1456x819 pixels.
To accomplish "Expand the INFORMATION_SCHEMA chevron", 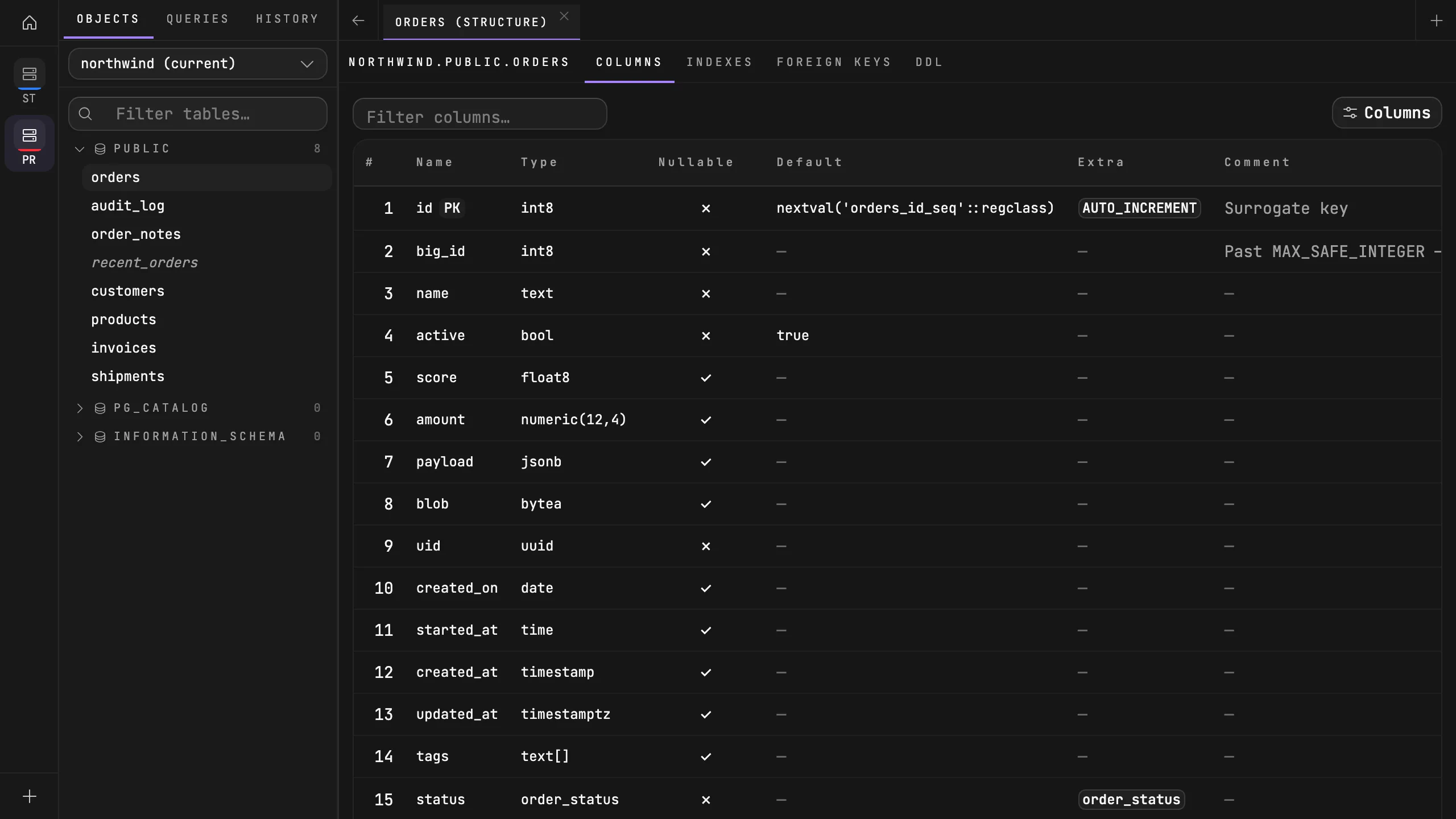I will (x=80, y=437).
